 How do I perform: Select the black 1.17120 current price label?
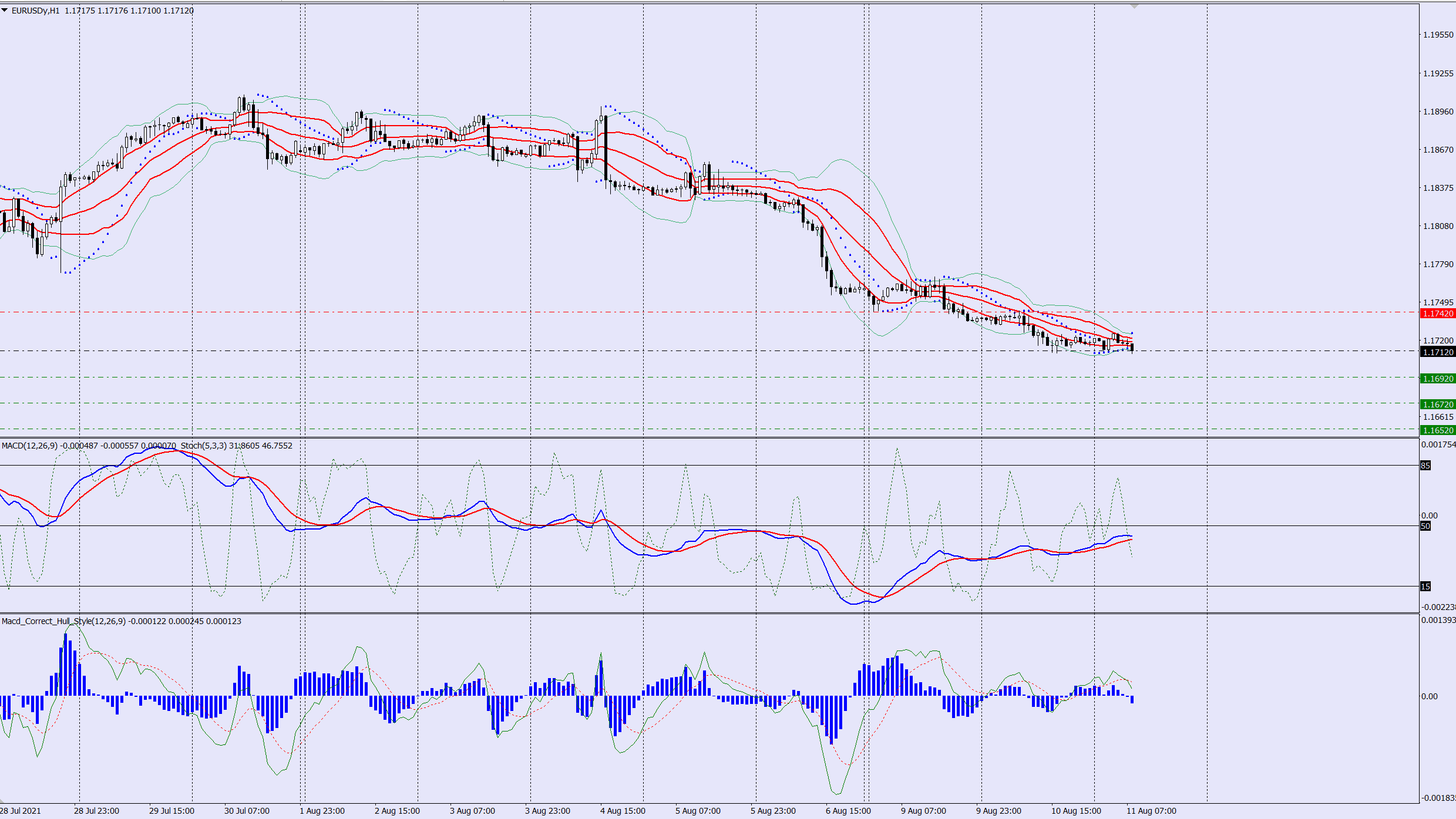[1437, 352]
